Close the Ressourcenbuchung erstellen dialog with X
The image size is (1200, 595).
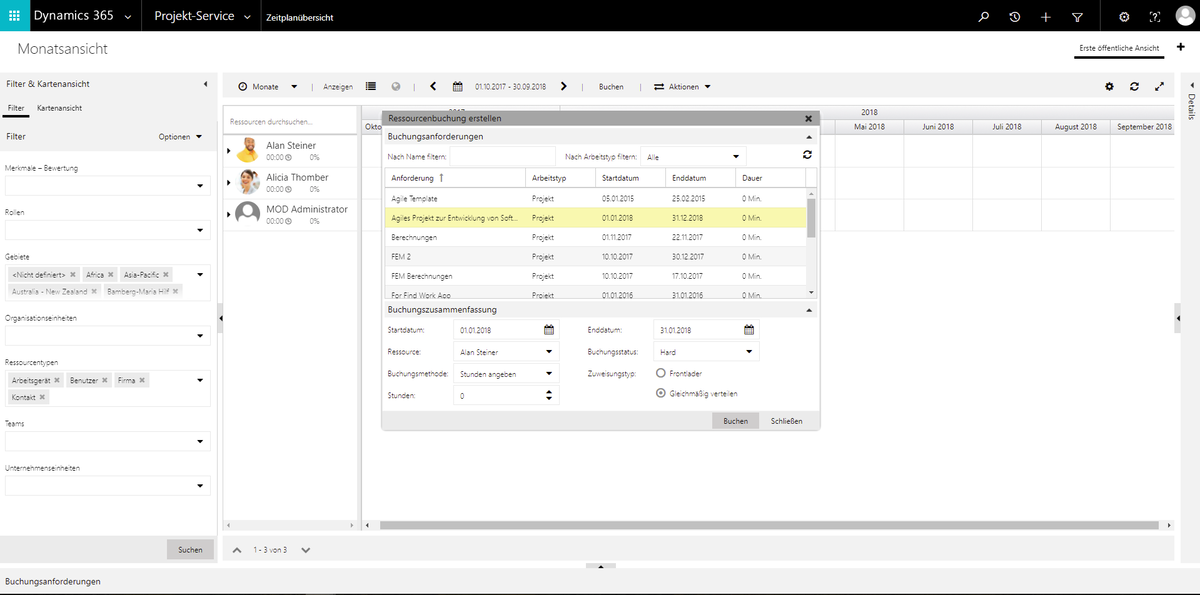point(808,118)
